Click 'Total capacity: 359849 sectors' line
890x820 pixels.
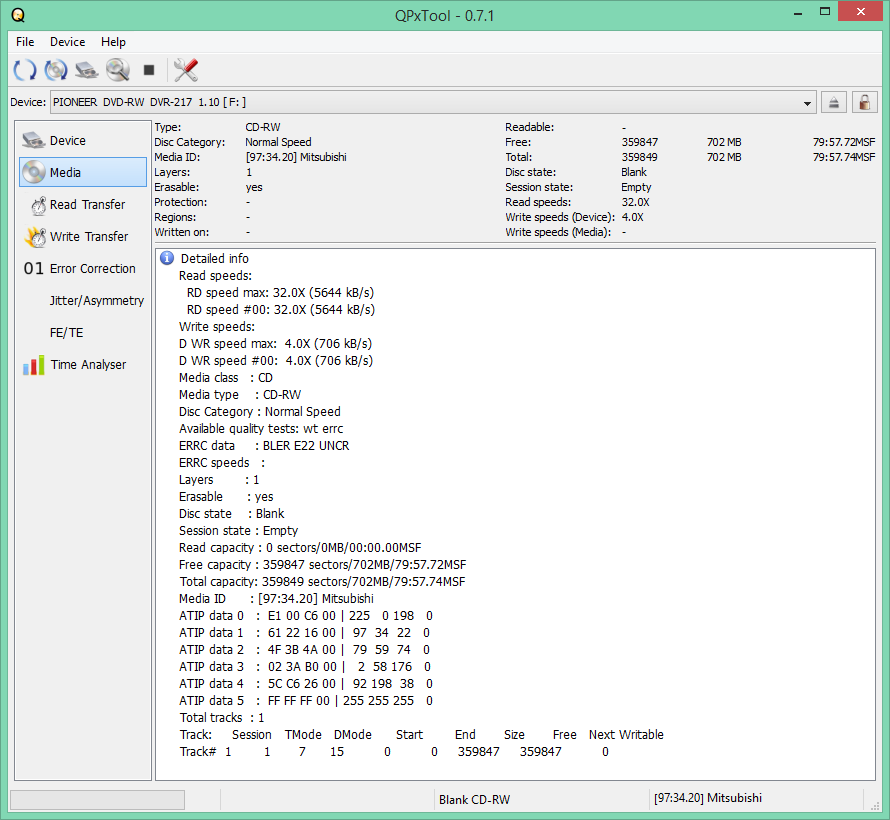322,582
